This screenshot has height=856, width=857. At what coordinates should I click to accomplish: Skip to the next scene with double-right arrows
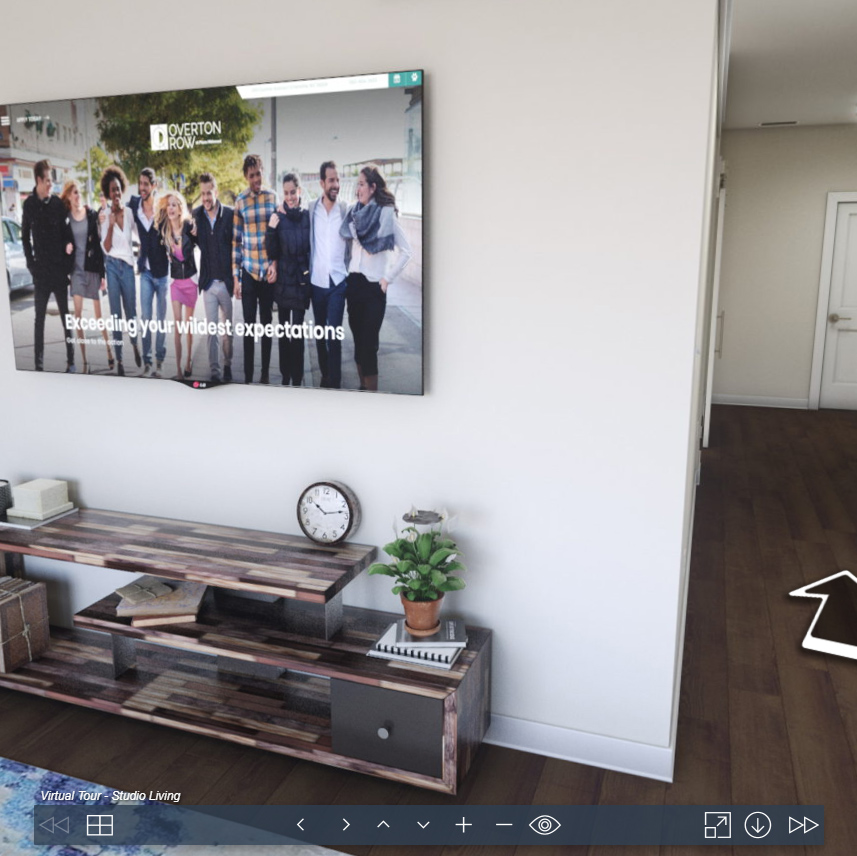[803, 825]
